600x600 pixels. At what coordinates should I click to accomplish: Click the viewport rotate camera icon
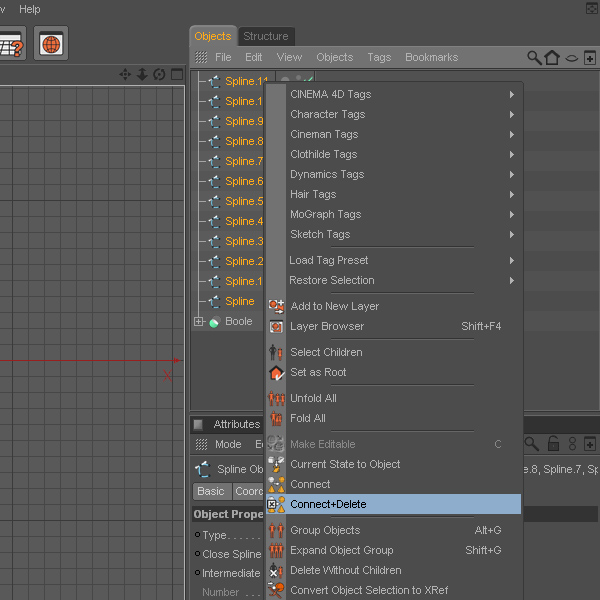tap(159, 74)
